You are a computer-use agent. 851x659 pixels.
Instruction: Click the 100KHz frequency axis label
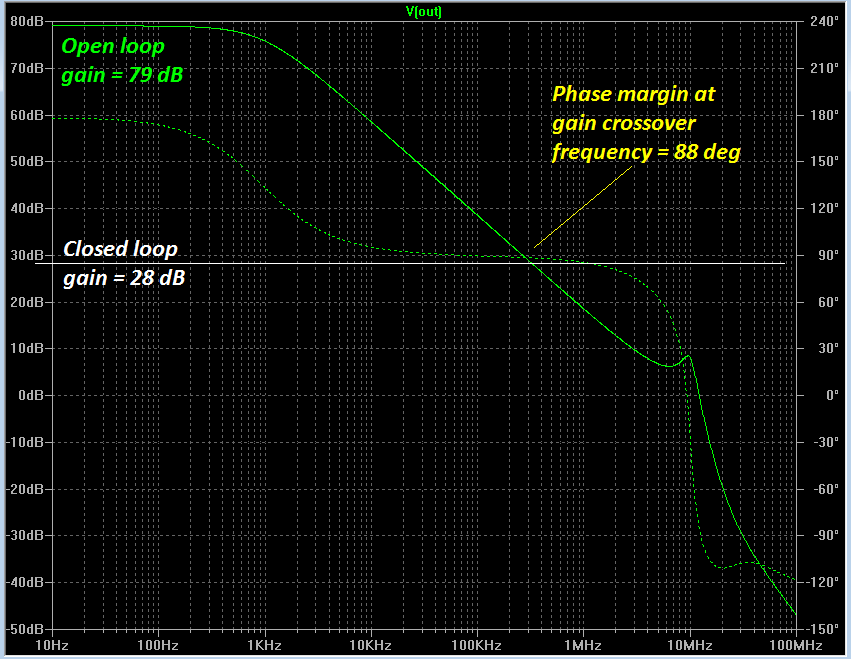(x=477, y=645)
